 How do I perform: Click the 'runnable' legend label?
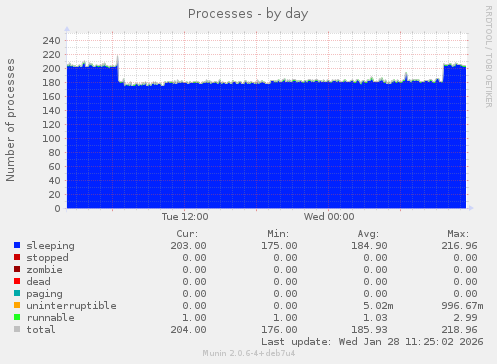point(51,318)
